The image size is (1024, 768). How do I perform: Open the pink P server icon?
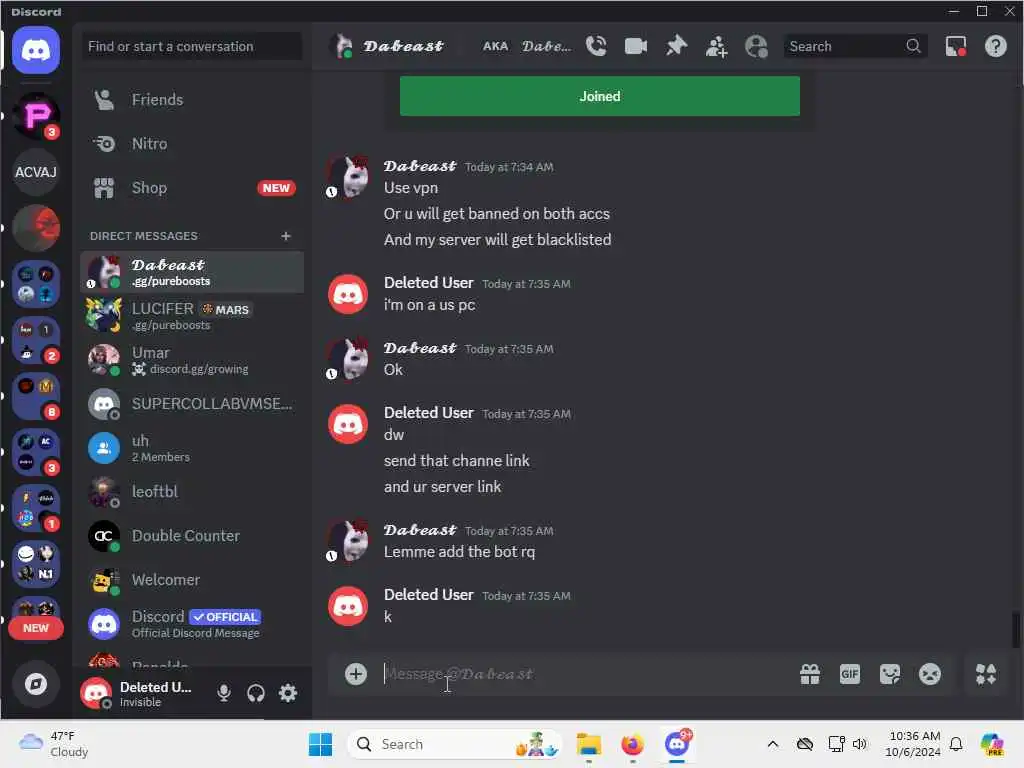[x=36, y=116]
